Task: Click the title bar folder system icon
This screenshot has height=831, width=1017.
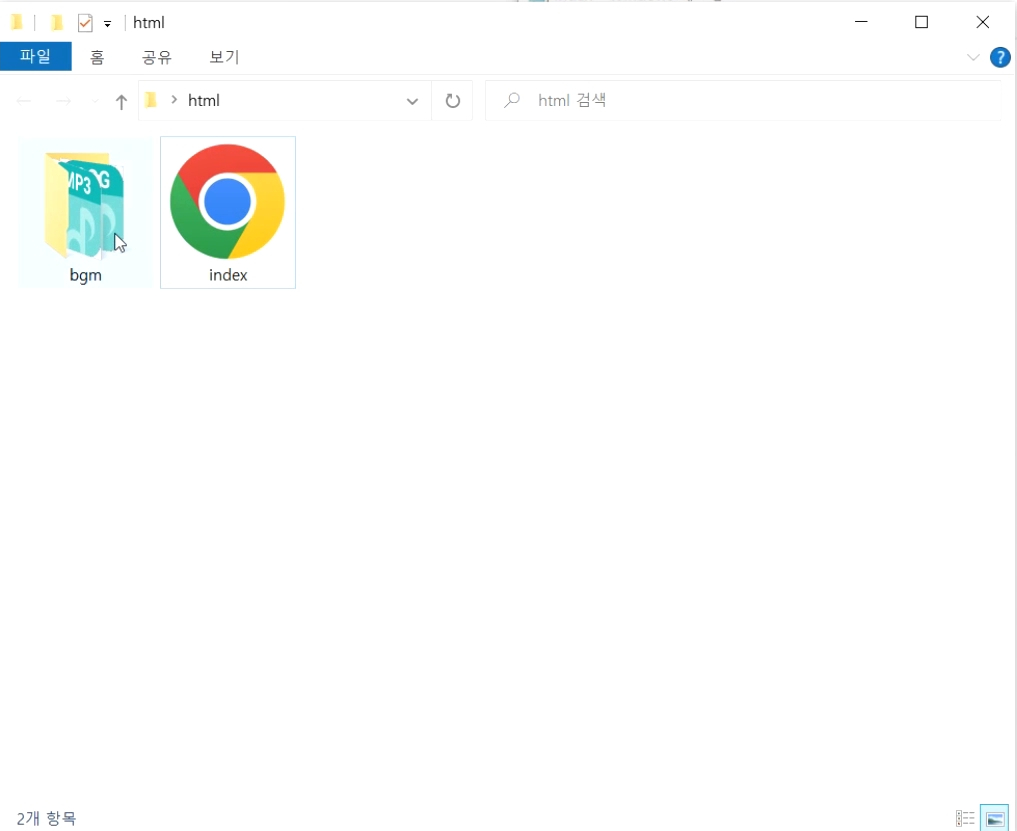Action: [18, 23]
